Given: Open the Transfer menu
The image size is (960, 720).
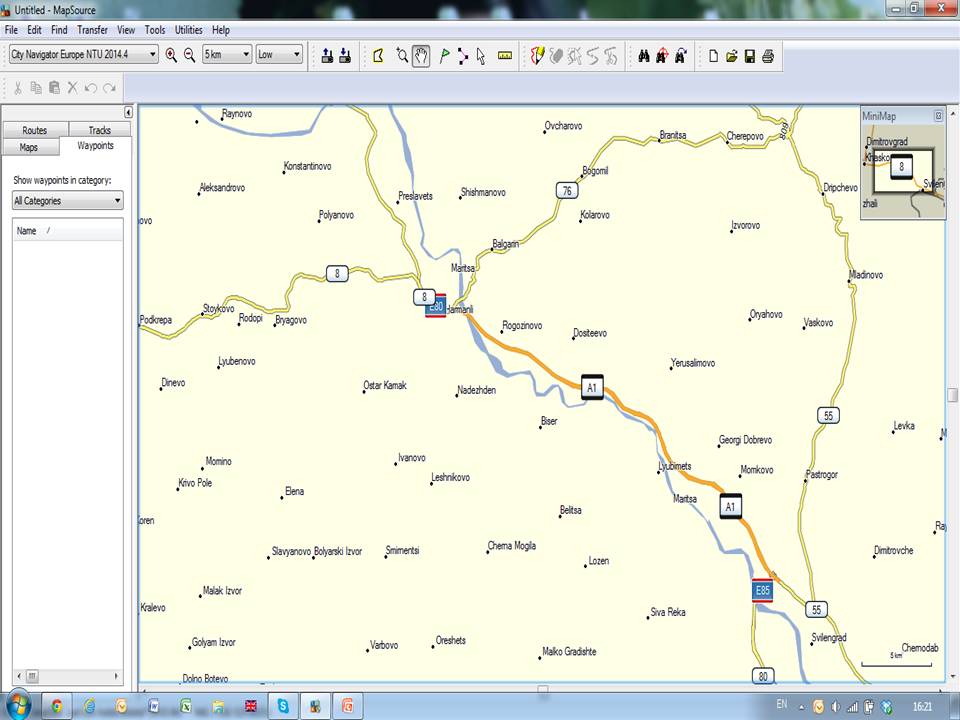Looking at the screenshot, I should click(92, 30).
